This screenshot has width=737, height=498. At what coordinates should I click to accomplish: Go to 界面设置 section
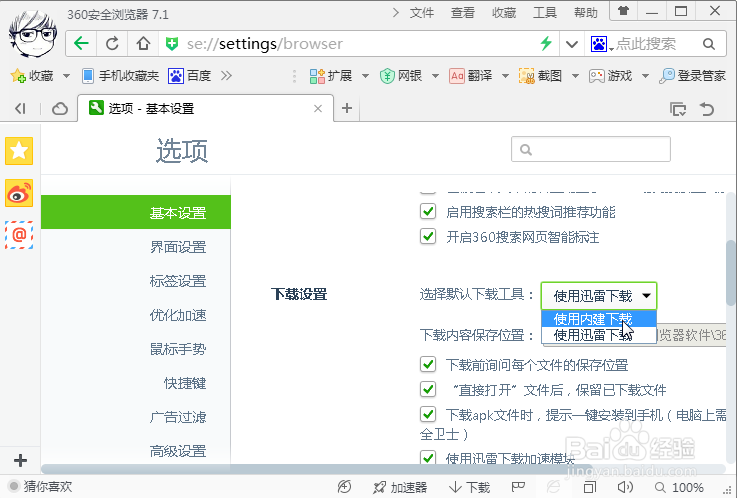pos(178,247)
